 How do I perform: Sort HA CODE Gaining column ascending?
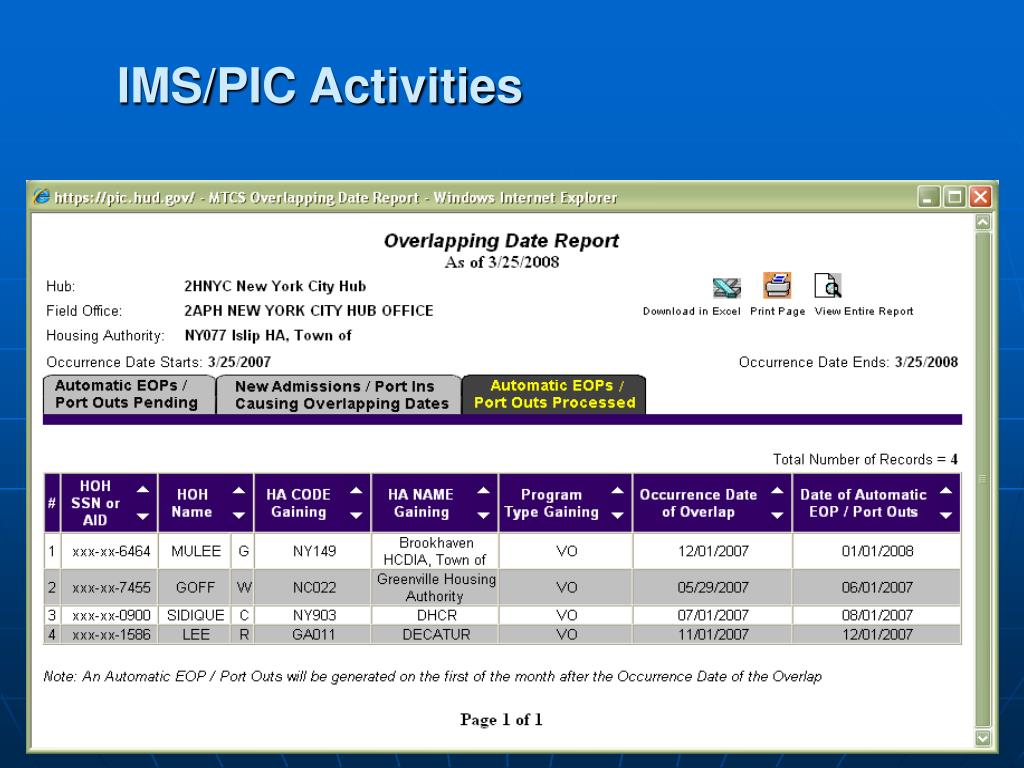356,490
